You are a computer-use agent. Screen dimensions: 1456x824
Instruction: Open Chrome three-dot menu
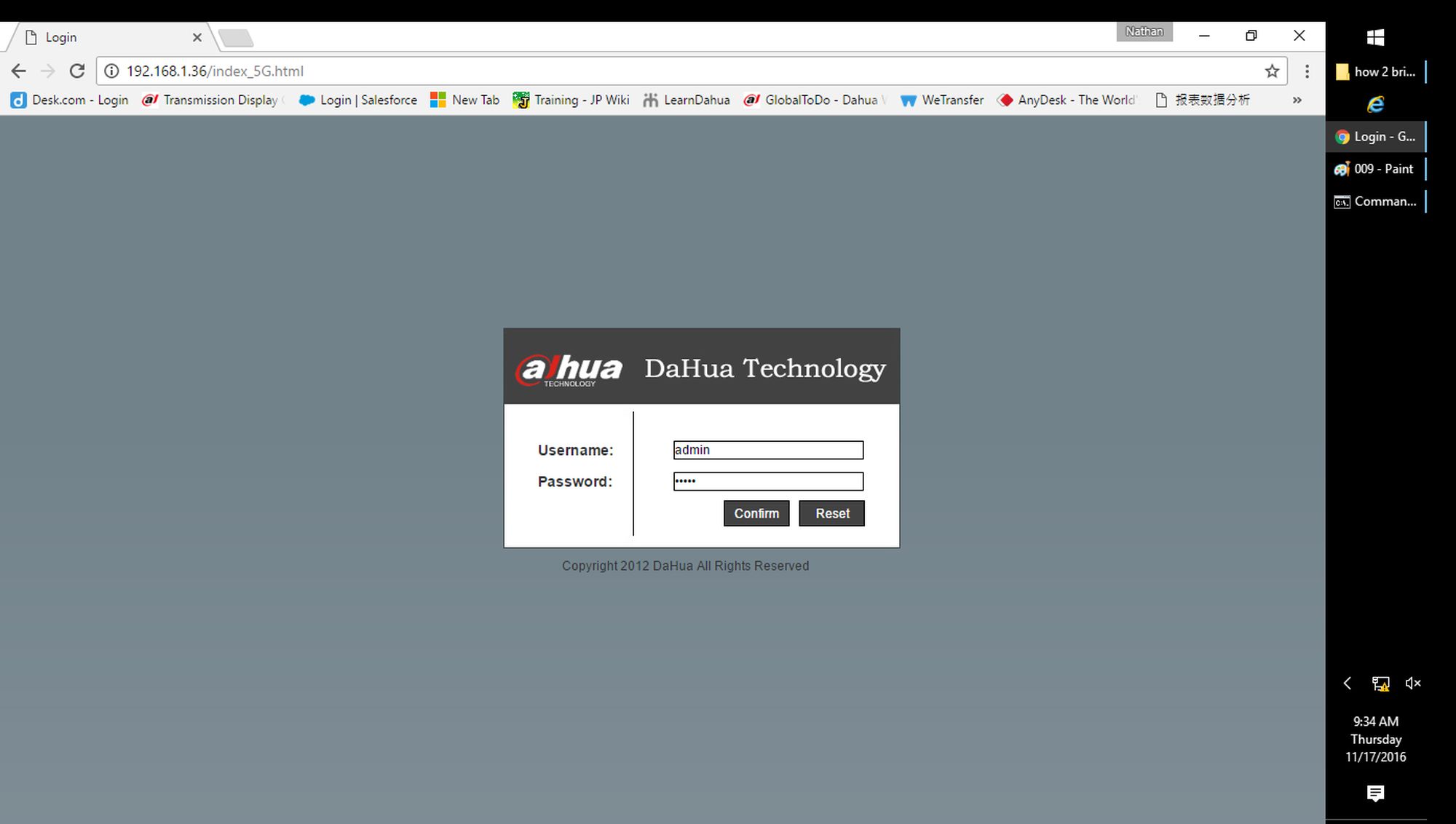click(x=1307, y=71)
